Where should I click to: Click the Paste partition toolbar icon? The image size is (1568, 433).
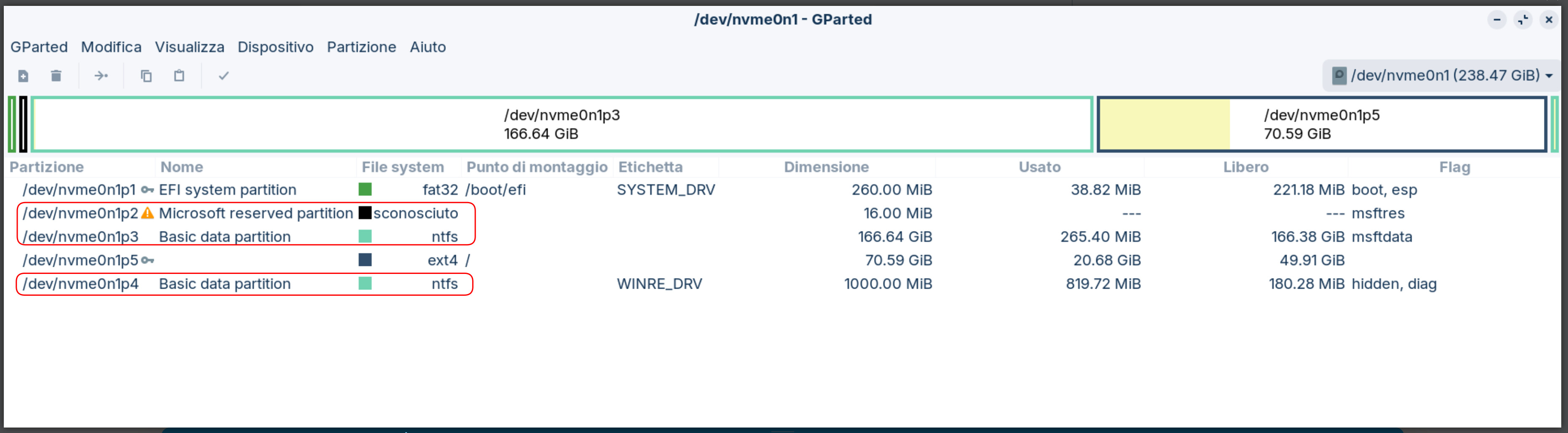[x=179, y=76]
